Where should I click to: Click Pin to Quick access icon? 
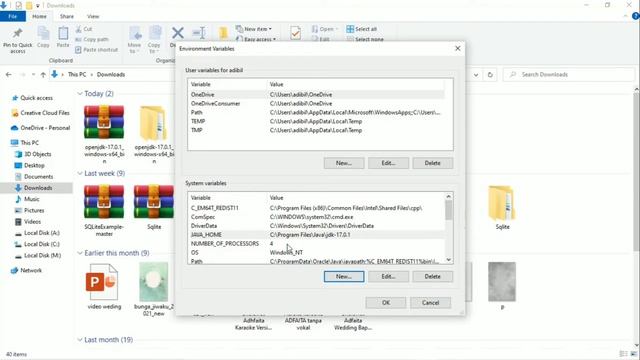tap(18, 33)
